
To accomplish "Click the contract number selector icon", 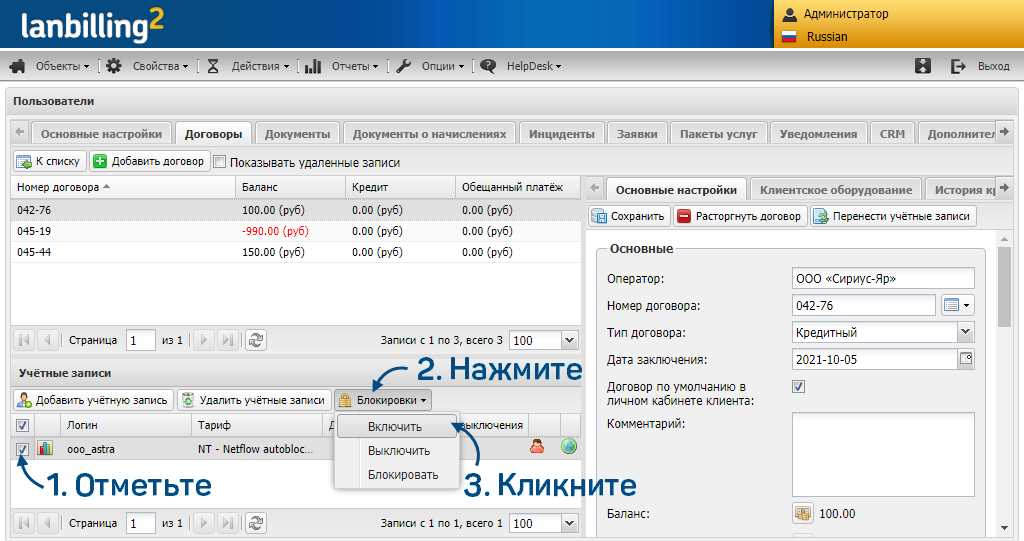I will (x=957, y=305).
